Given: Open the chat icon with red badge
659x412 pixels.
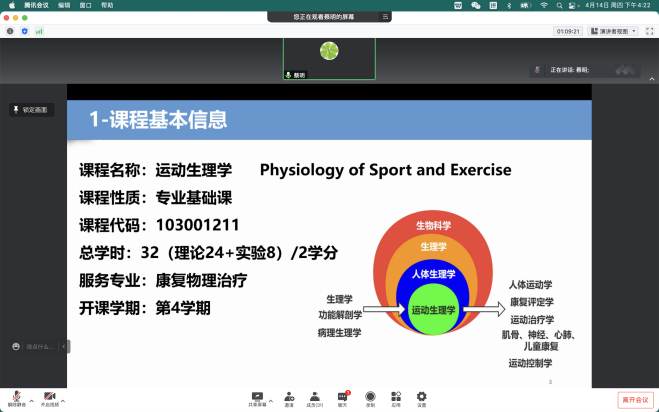Looking at the screenshot, I should coord(342,397).
